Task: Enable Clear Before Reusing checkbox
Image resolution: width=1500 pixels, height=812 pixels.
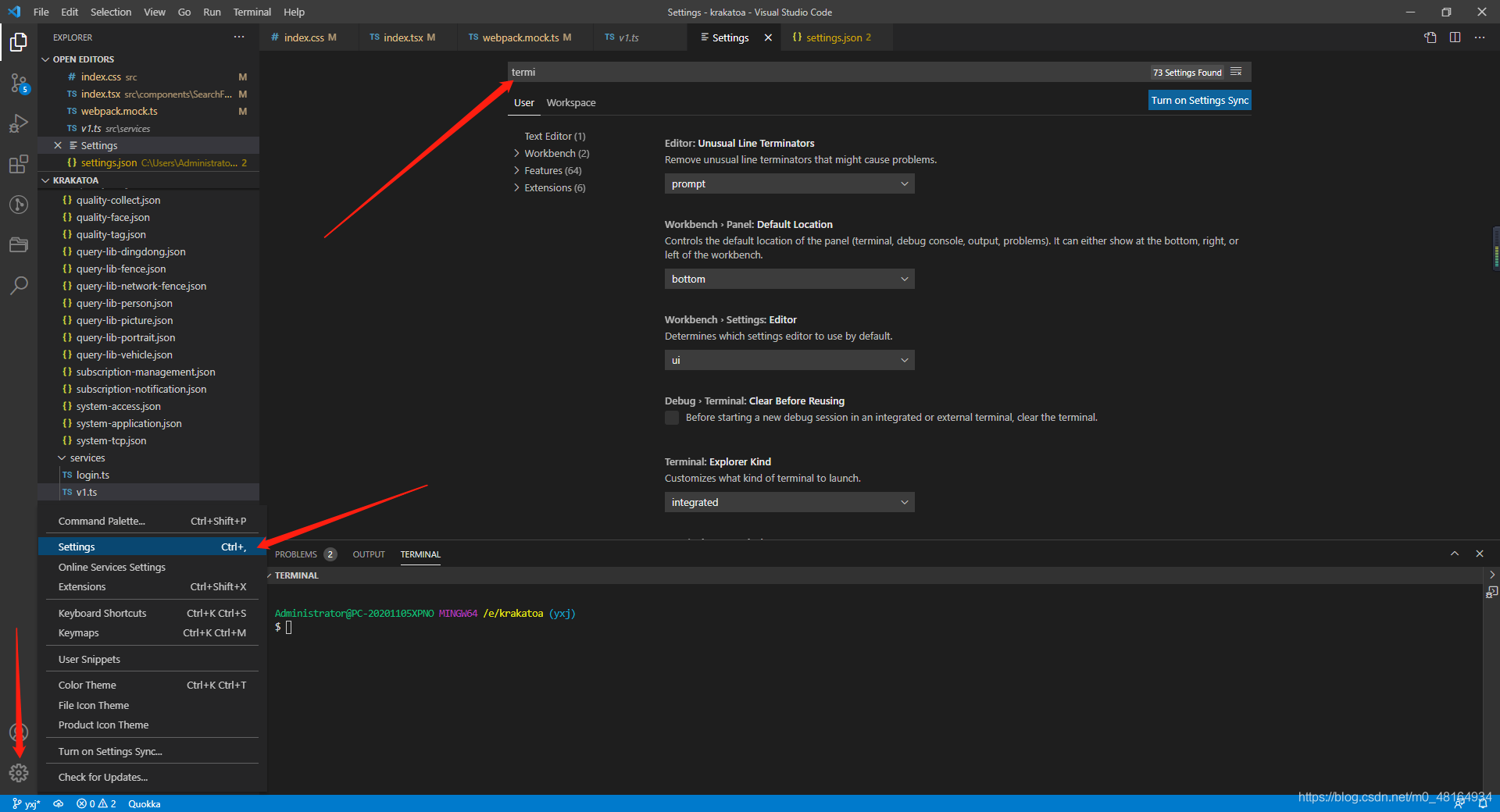Action: (x=672, y=418)
